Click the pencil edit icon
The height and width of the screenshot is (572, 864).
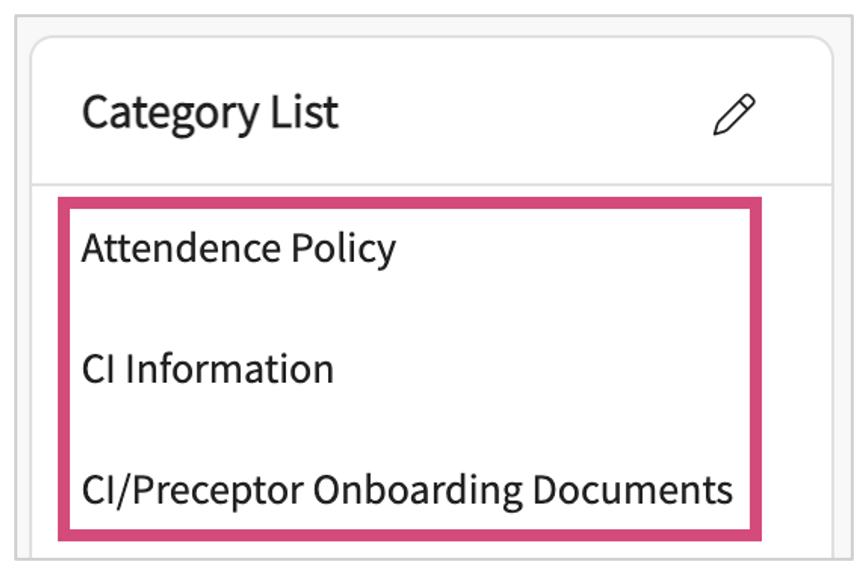click(734, 114)
